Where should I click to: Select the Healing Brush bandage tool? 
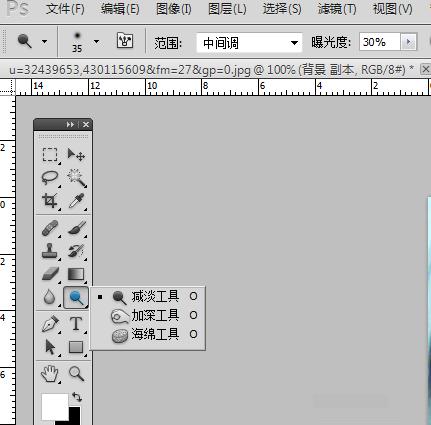(50, 228)
